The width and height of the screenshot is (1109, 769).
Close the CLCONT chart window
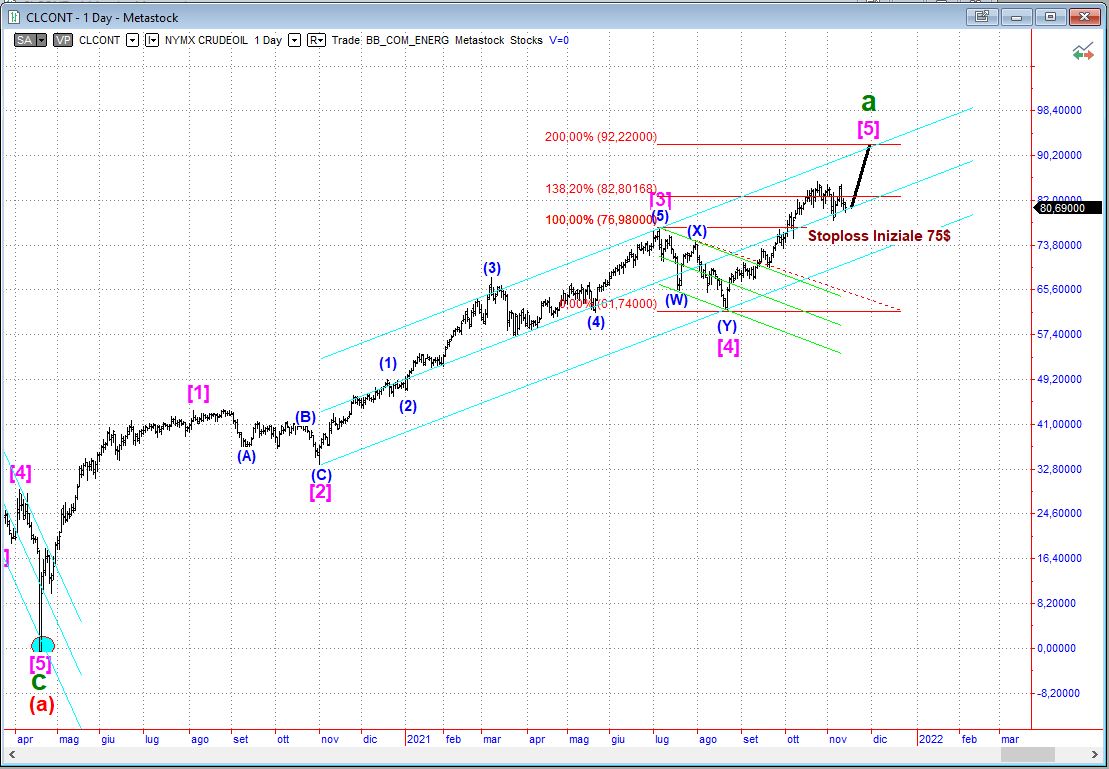pos(1085,16)
